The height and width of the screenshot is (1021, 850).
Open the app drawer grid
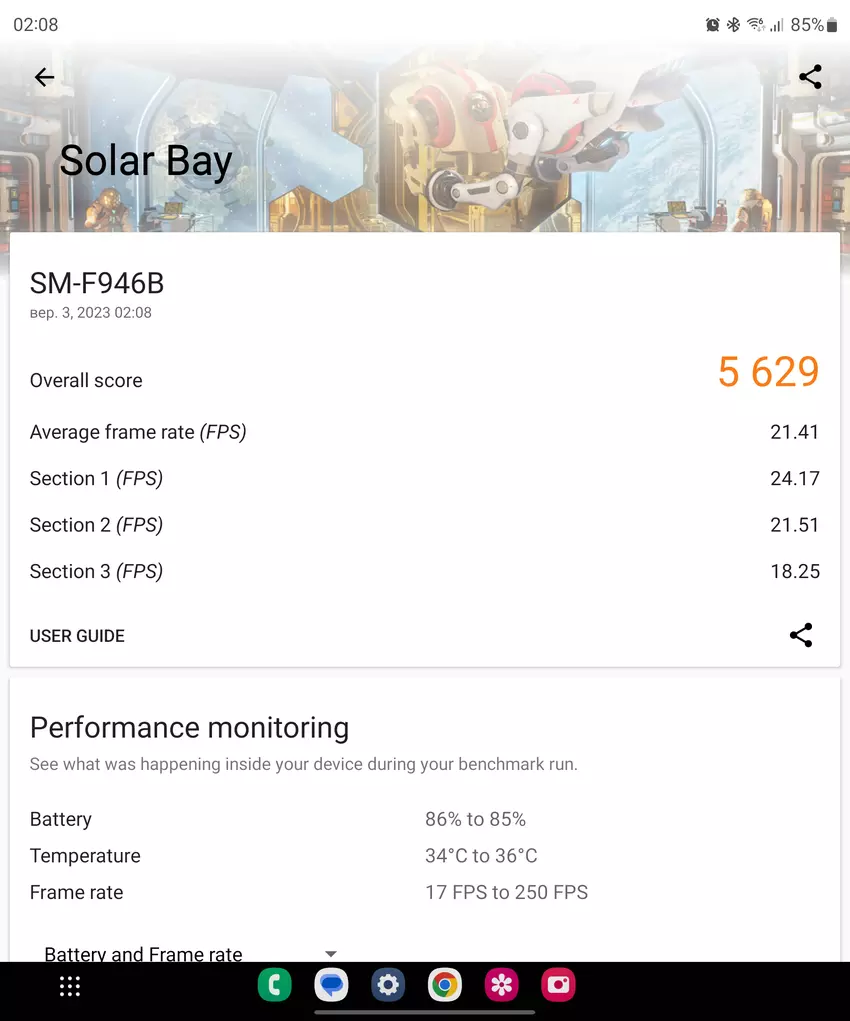[x=70, y=986]
